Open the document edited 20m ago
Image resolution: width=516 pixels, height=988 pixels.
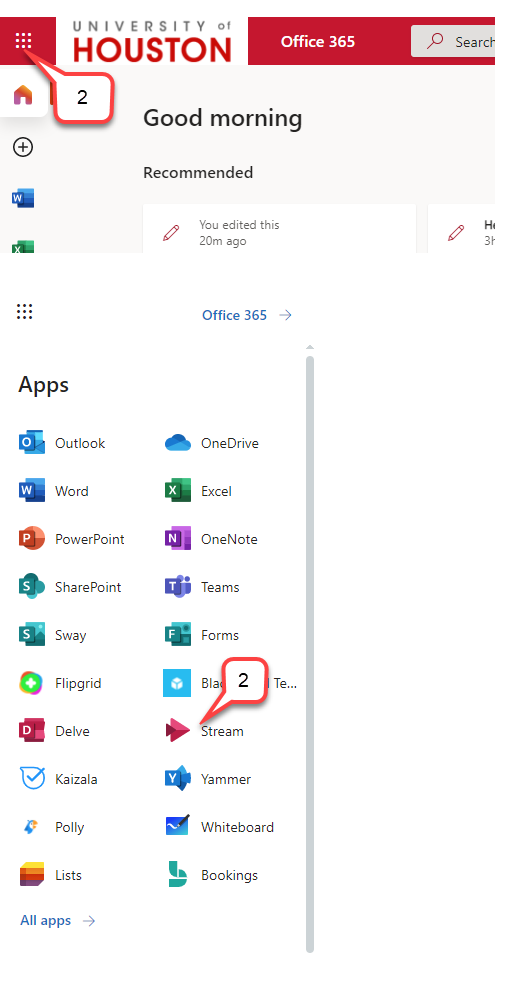279,229
